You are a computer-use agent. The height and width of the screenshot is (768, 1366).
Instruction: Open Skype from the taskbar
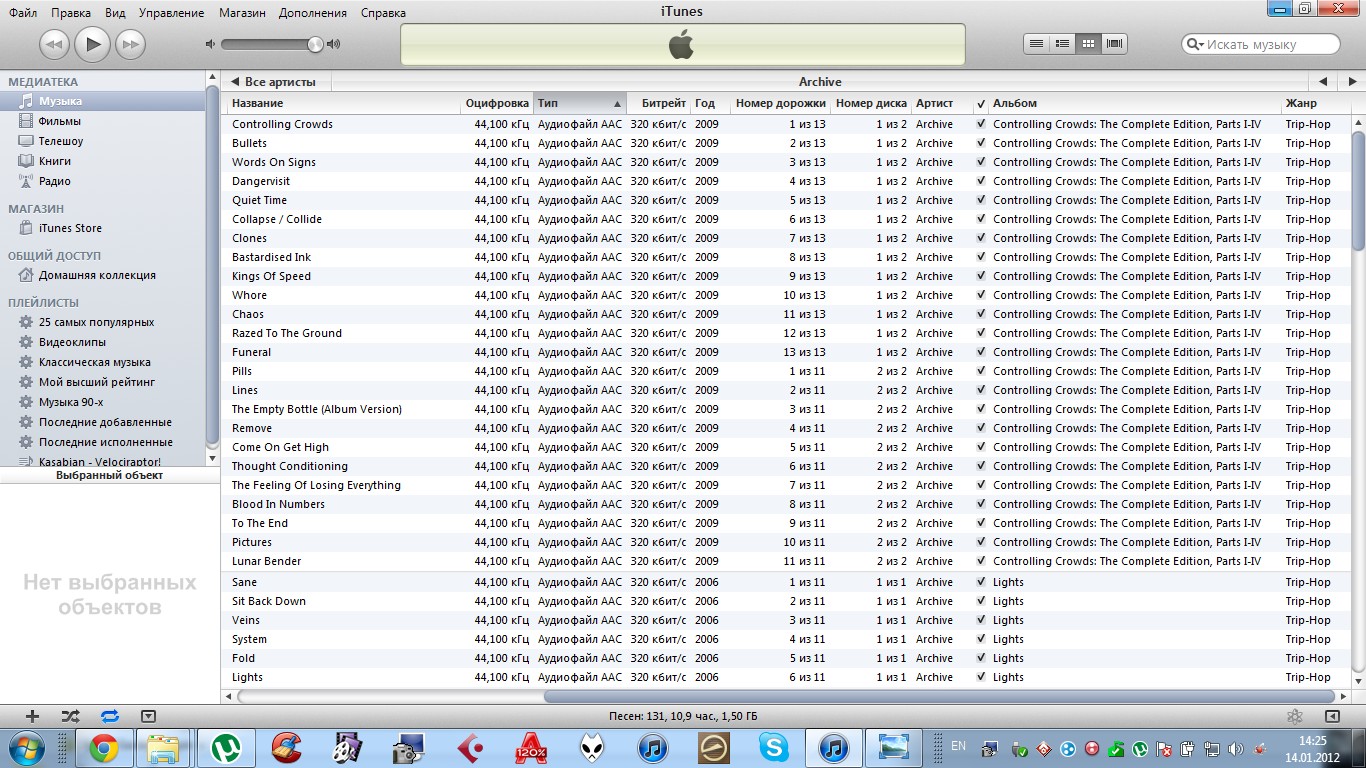[773, 747]
